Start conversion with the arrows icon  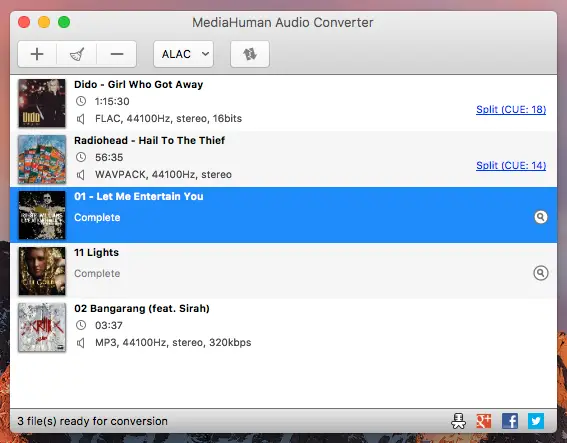point(250,54)
